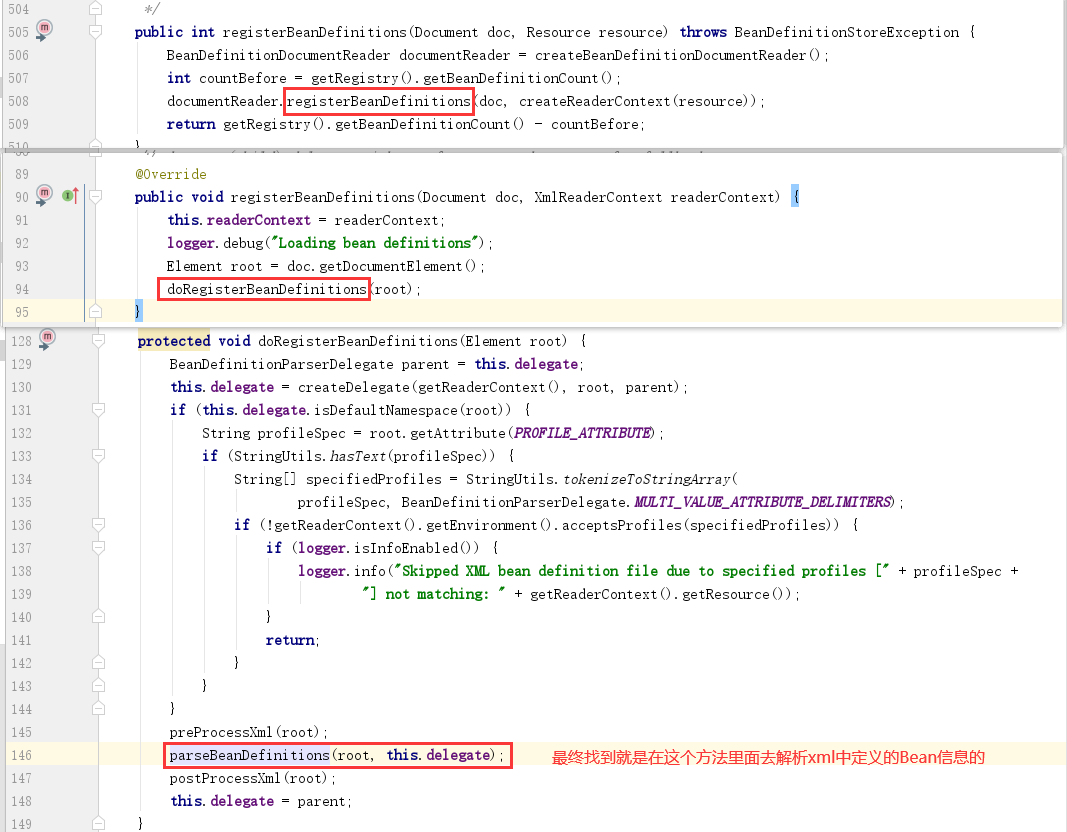
Task: Collapse the registerBeanDefinitions method using its fold marker
Action: coord(95,31)
